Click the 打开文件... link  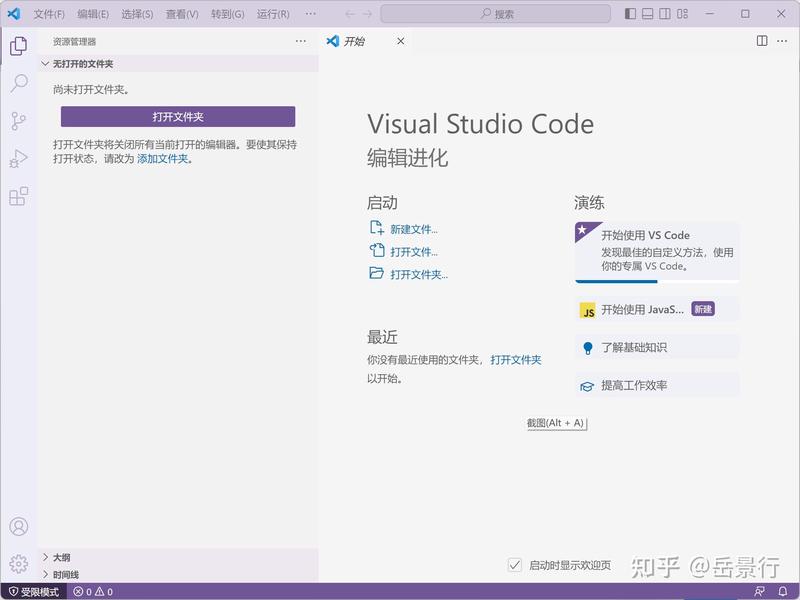point(414,252)
